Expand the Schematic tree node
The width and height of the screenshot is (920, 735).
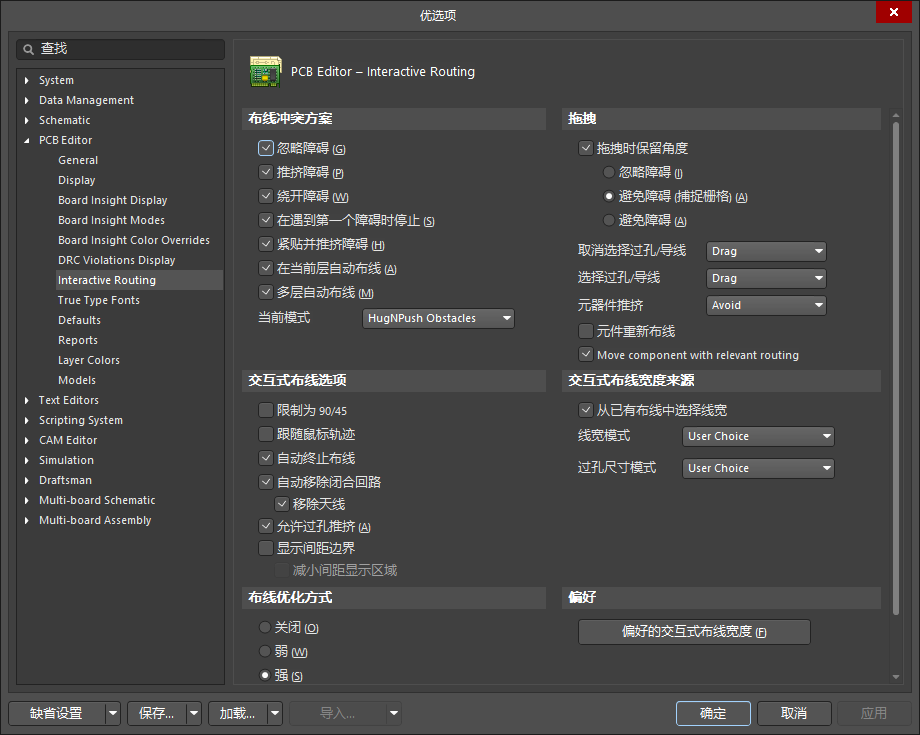26,120
